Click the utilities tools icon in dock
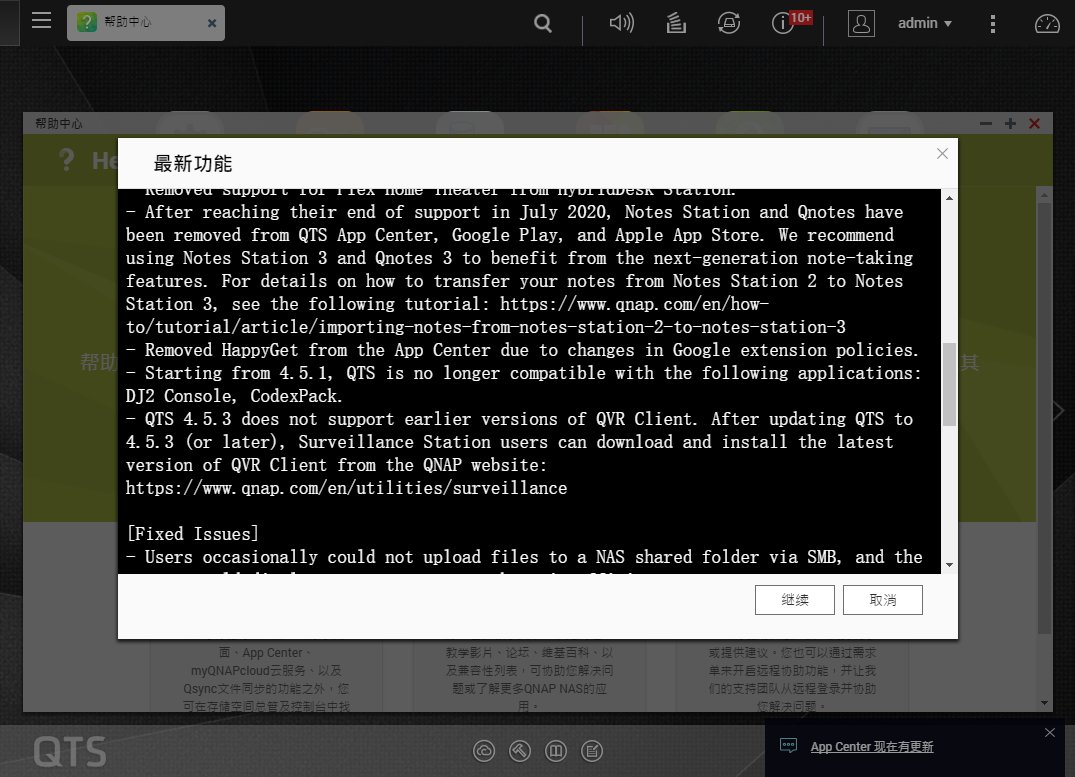1075x777 pixels. (520, 751)
